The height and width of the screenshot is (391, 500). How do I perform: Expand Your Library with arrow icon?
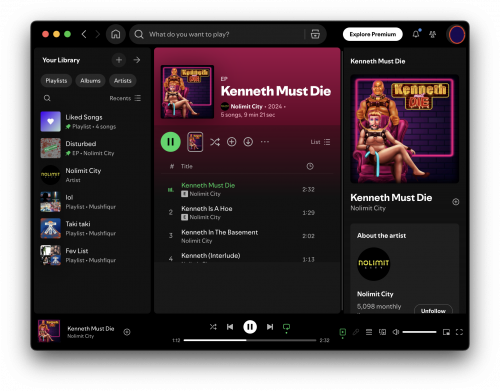click(x=137, y=60)
